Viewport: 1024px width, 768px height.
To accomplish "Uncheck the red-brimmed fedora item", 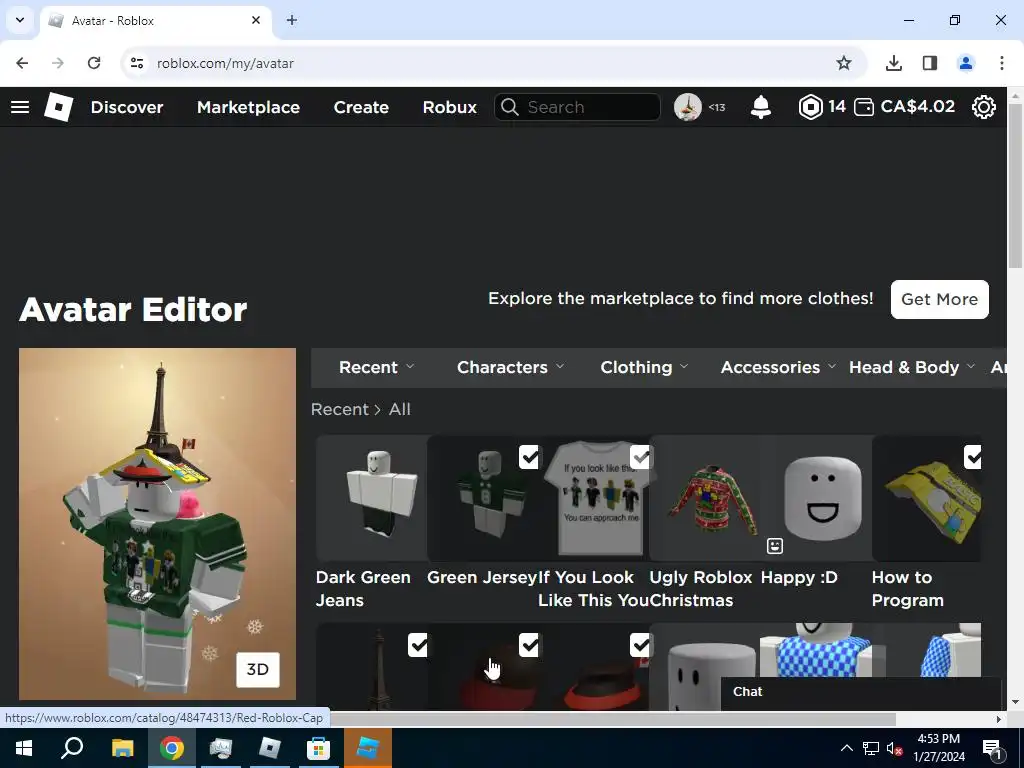I will [x=641, y=645].
